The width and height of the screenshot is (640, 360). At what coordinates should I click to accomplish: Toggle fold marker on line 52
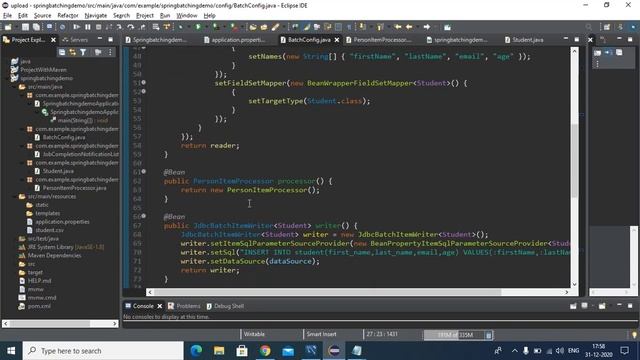[x=144, y=91]
